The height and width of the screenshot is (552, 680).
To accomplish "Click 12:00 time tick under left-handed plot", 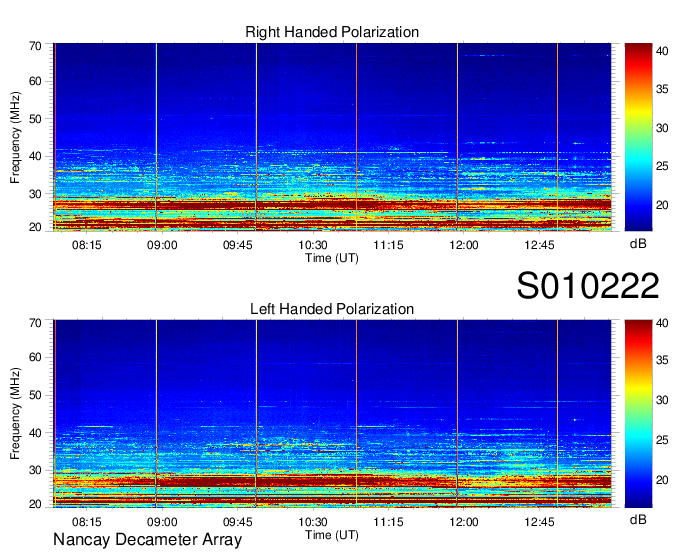I will tap(464, 522).
